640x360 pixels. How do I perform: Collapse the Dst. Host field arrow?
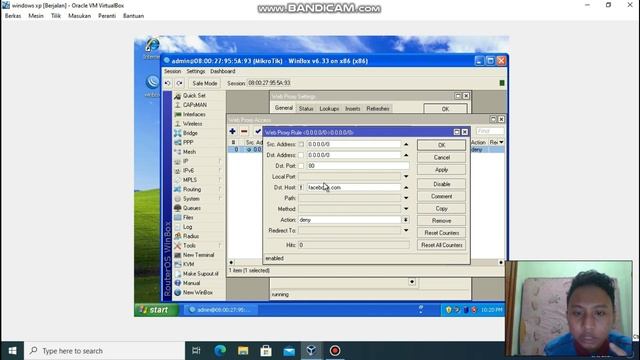coord(406,188)
